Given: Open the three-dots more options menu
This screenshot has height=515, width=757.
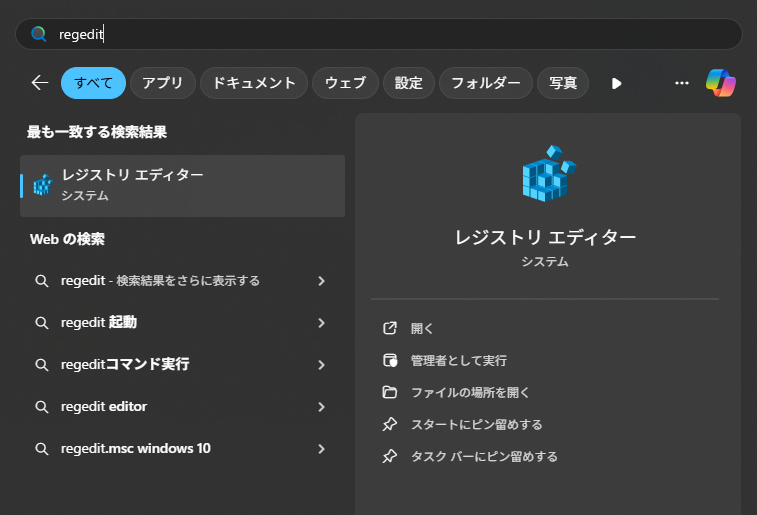Looking at the screenshot, I should (682, 83).
